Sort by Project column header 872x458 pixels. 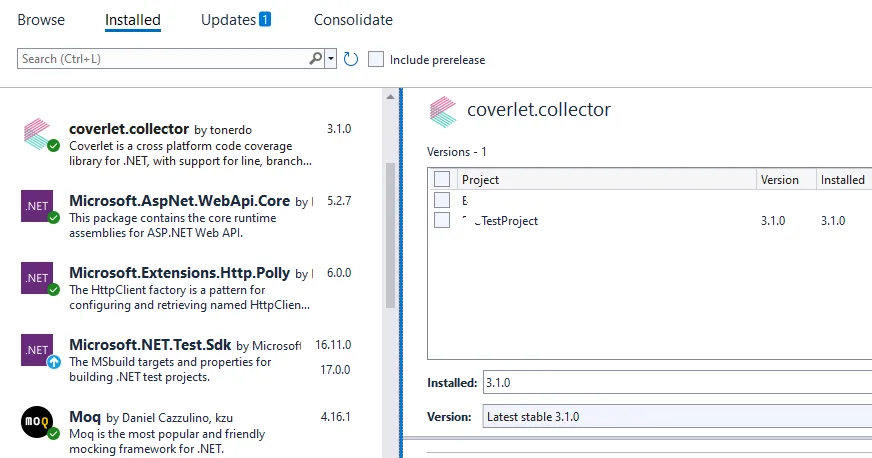tap(607, 180)
